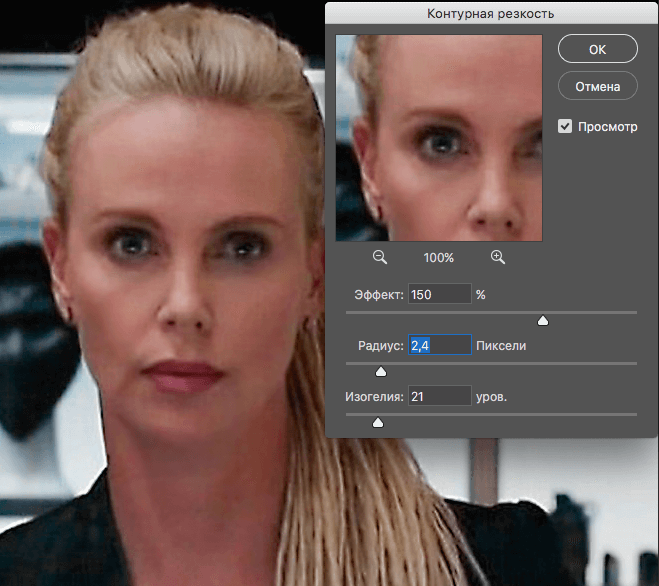Click the Радиус slider handle
Viewport: 659px width, 586px height.
[380, 372]
